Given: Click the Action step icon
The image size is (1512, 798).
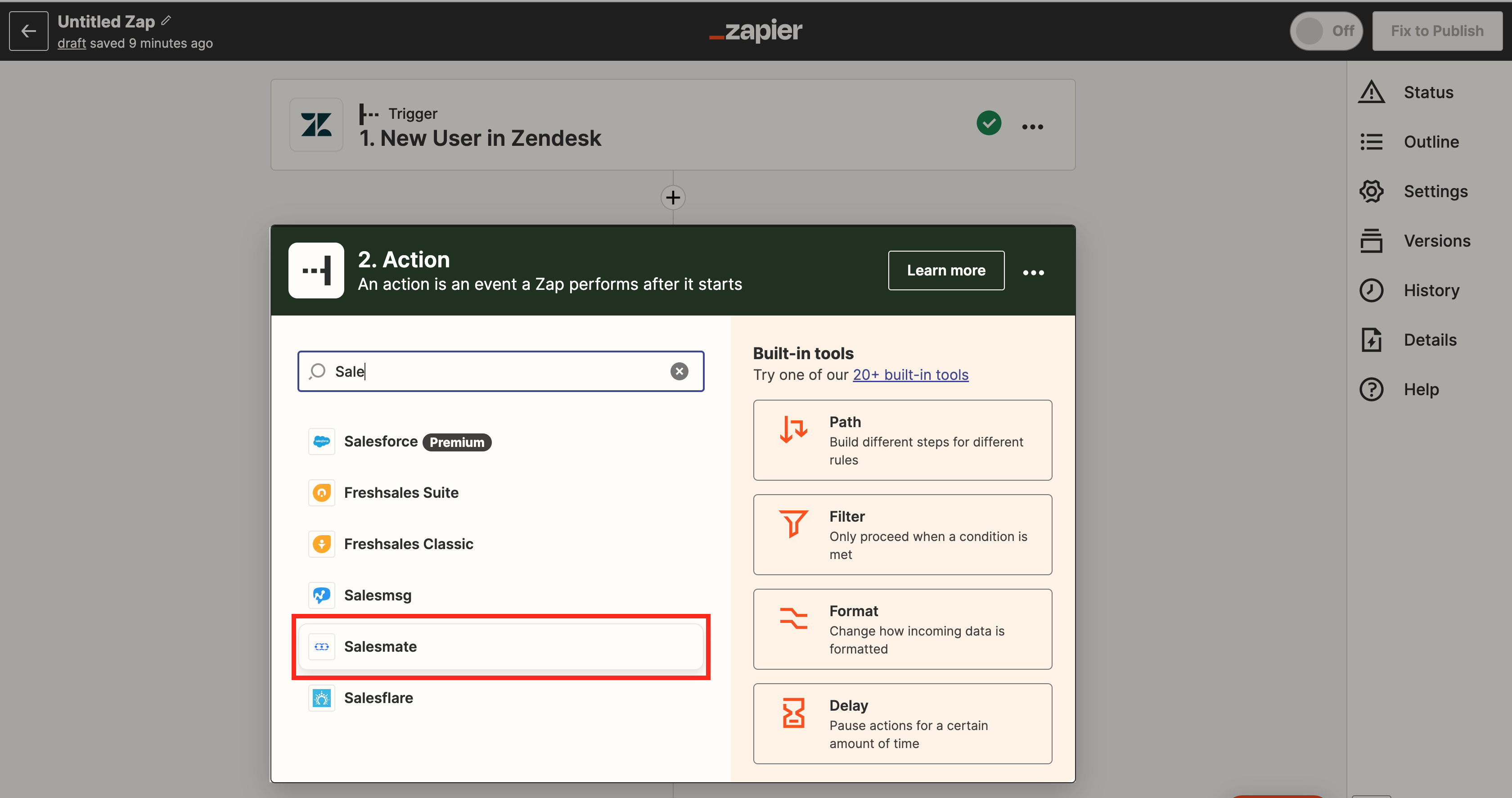Looking at the screenshot, I should coord(316,271).
